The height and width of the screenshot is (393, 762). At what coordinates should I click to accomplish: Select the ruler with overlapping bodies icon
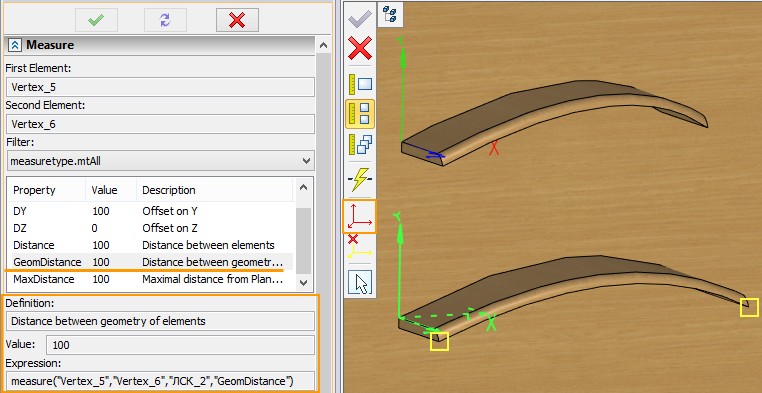(x=360, y=145)
